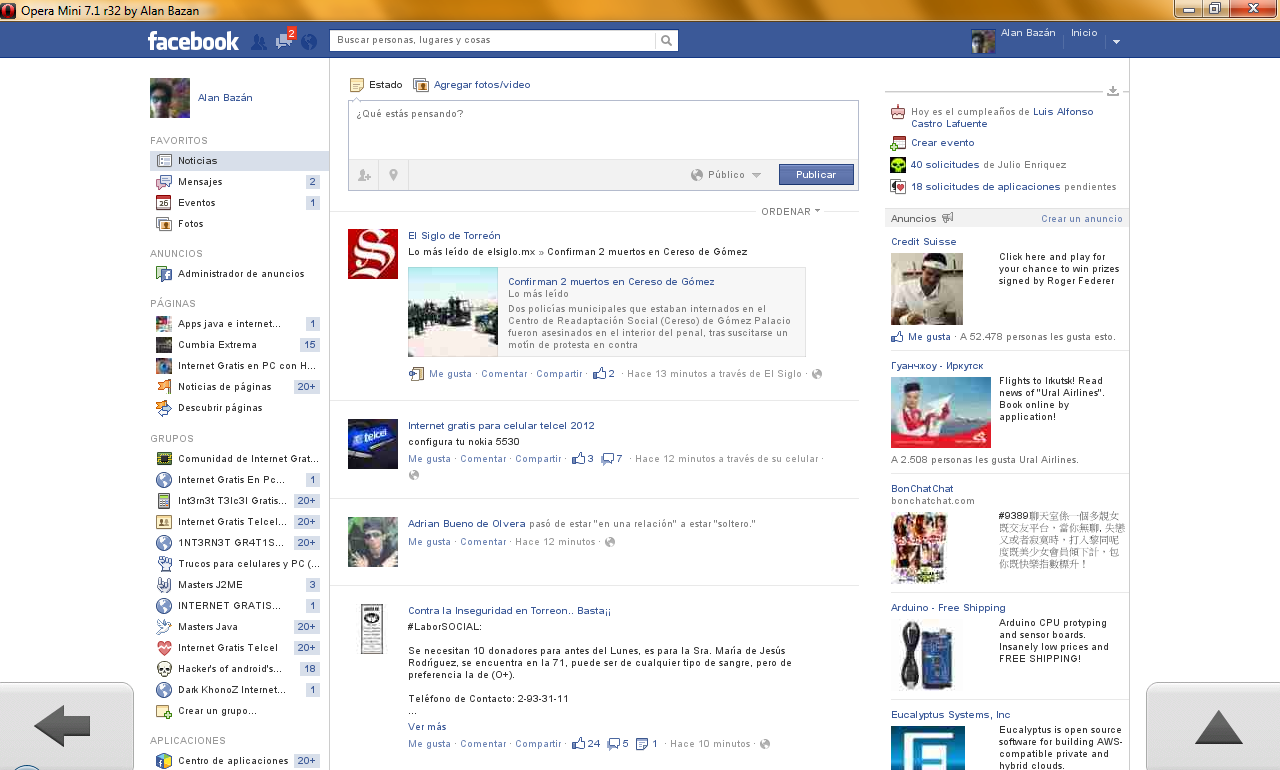Screen dimensions: 1280x770
Task: Select the Estado tab
Action: [x=376, y=85]
